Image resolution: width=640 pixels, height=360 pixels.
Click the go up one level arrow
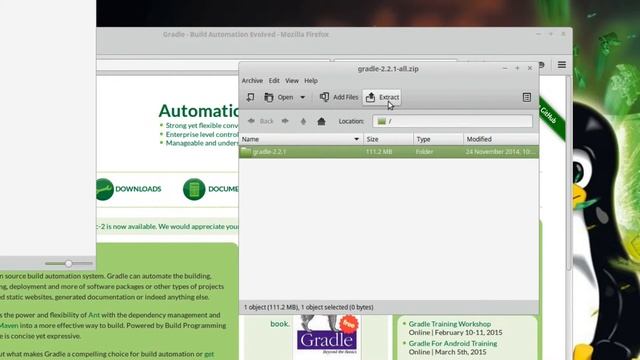pos(303,121)
